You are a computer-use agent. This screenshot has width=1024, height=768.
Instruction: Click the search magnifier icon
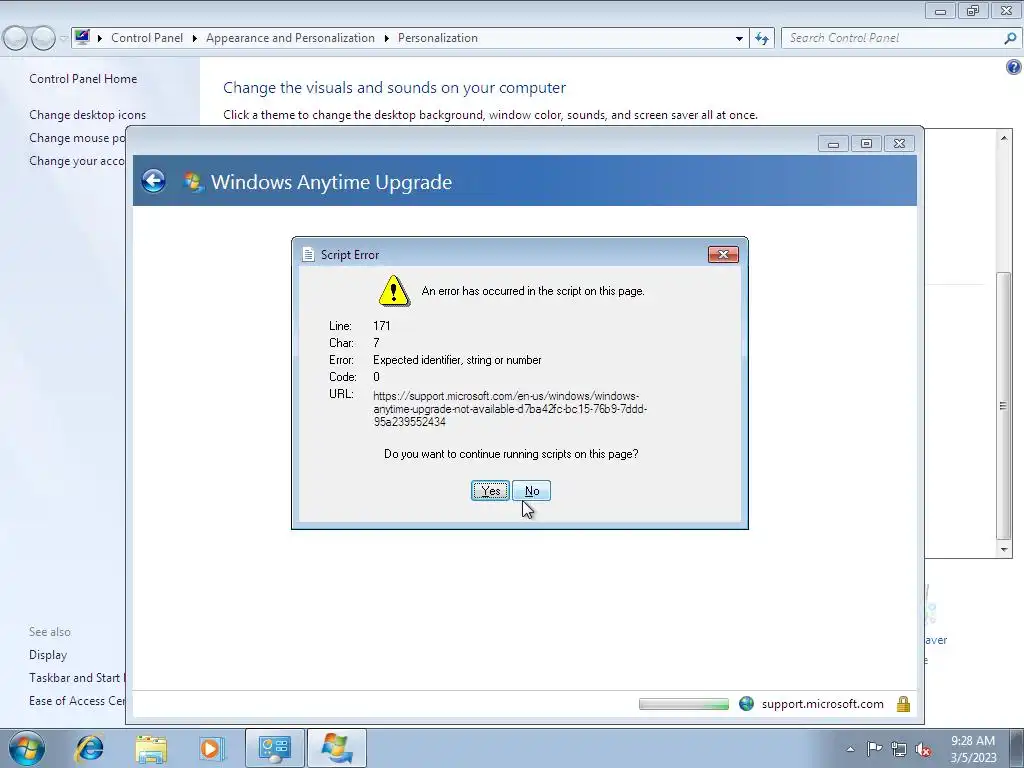[1010, 39]
